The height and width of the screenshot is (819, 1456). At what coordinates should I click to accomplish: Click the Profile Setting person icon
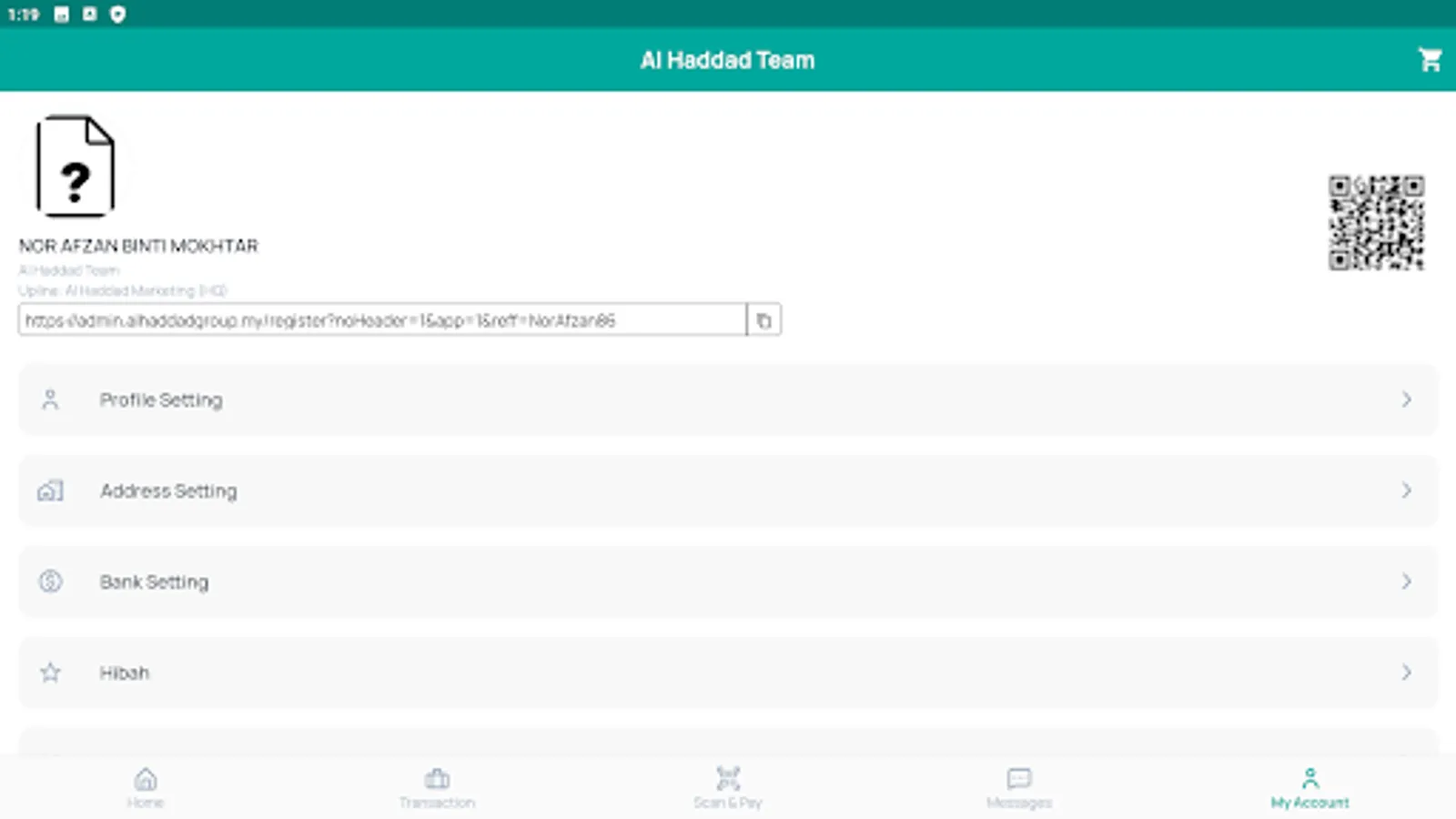coord(50,399)
